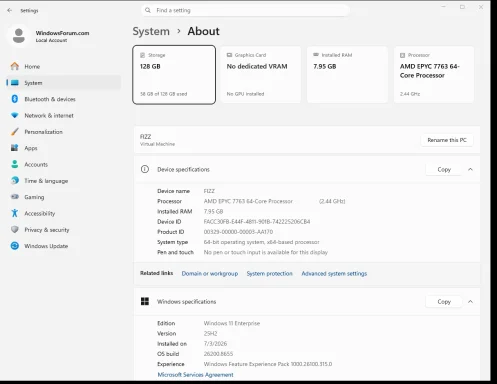Click the Accounts person icon

[15, 164]
